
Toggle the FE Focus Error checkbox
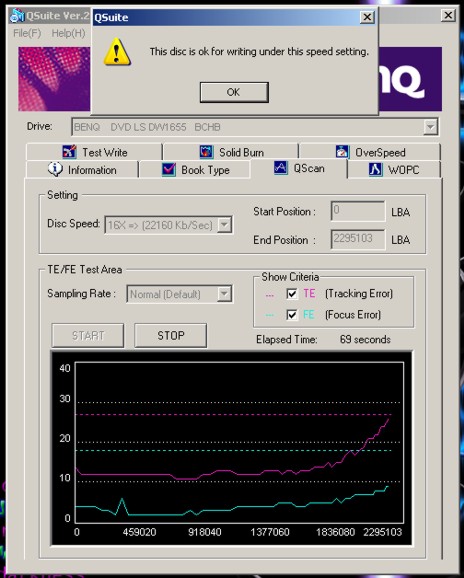click(x=292, y=315)
